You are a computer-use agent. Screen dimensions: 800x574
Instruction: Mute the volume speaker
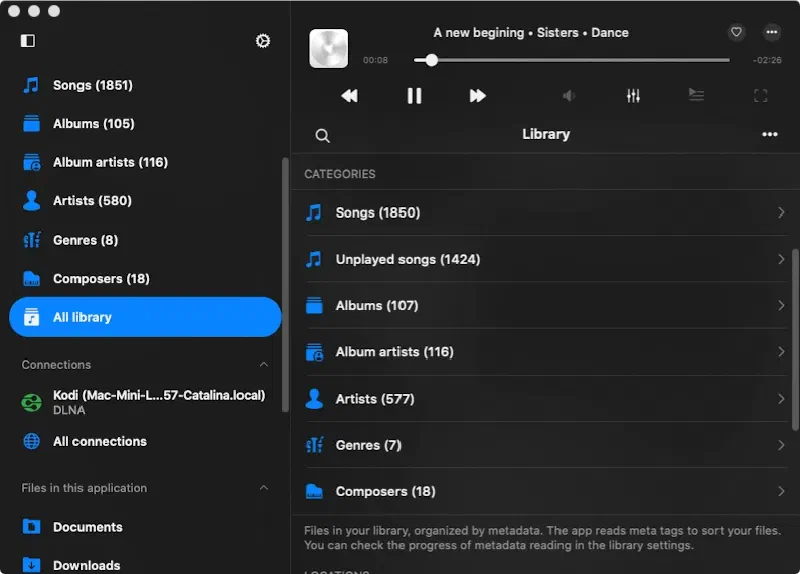click(568, 96)
